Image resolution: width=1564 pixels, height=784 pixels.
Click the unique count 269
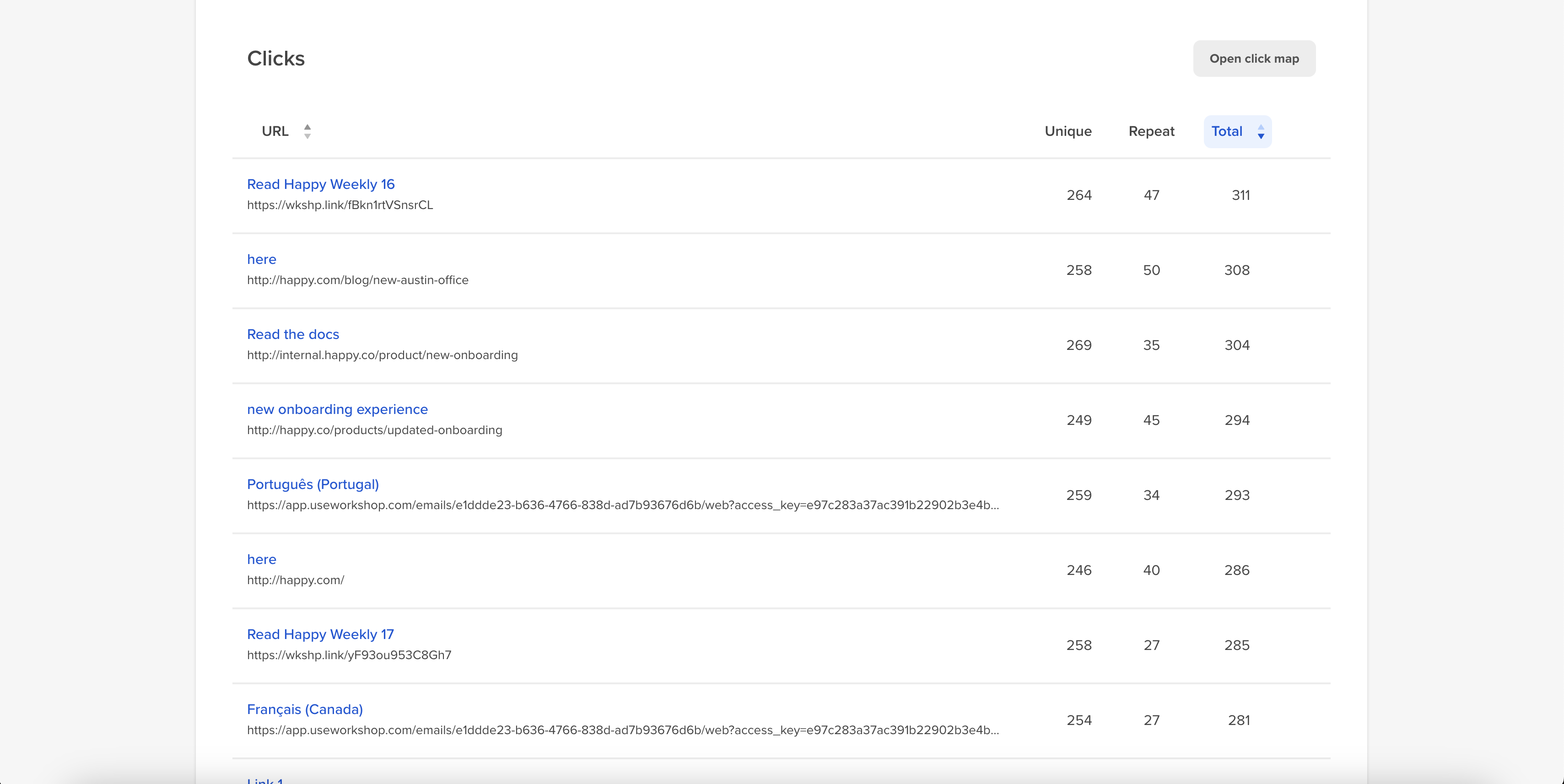(x=1079, y=345)
